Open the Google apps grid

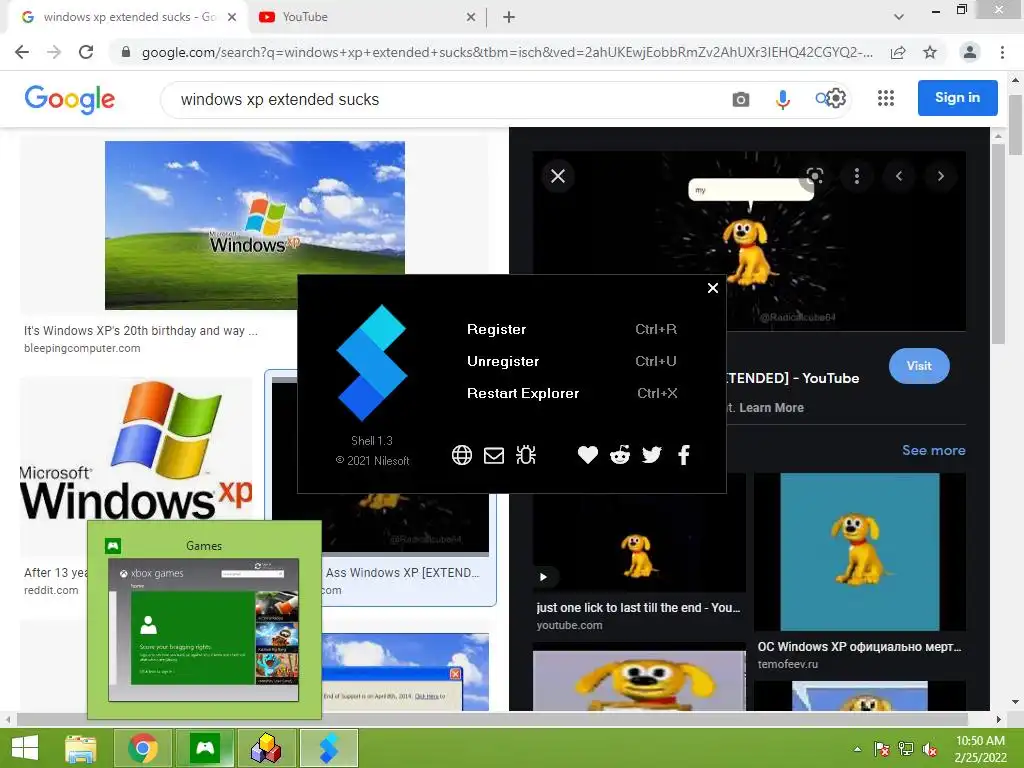[x=886, y=99]
